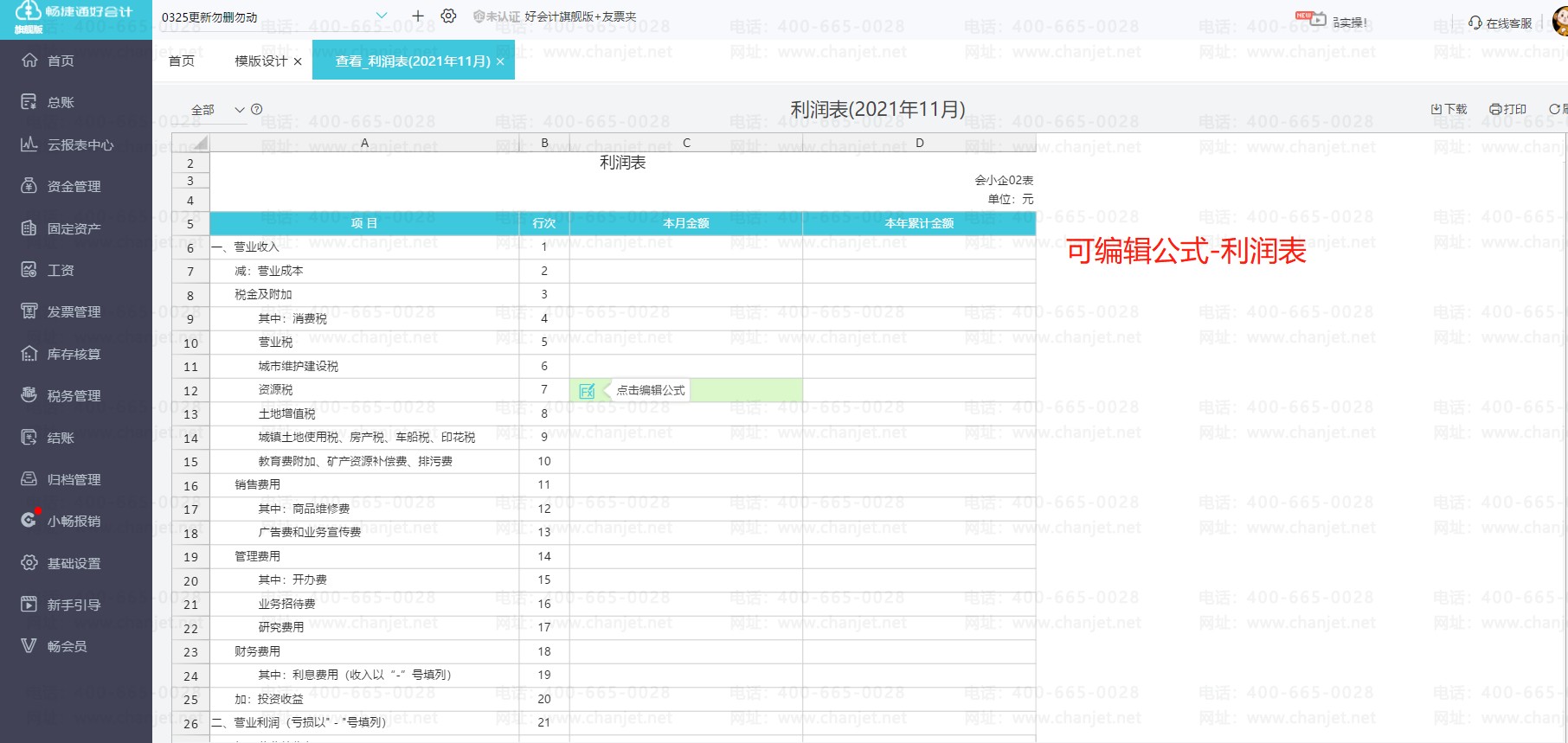Screen dimensions: 1568x743
Task: Click the user avatar in top right
Action: (x=1559, y=22)
